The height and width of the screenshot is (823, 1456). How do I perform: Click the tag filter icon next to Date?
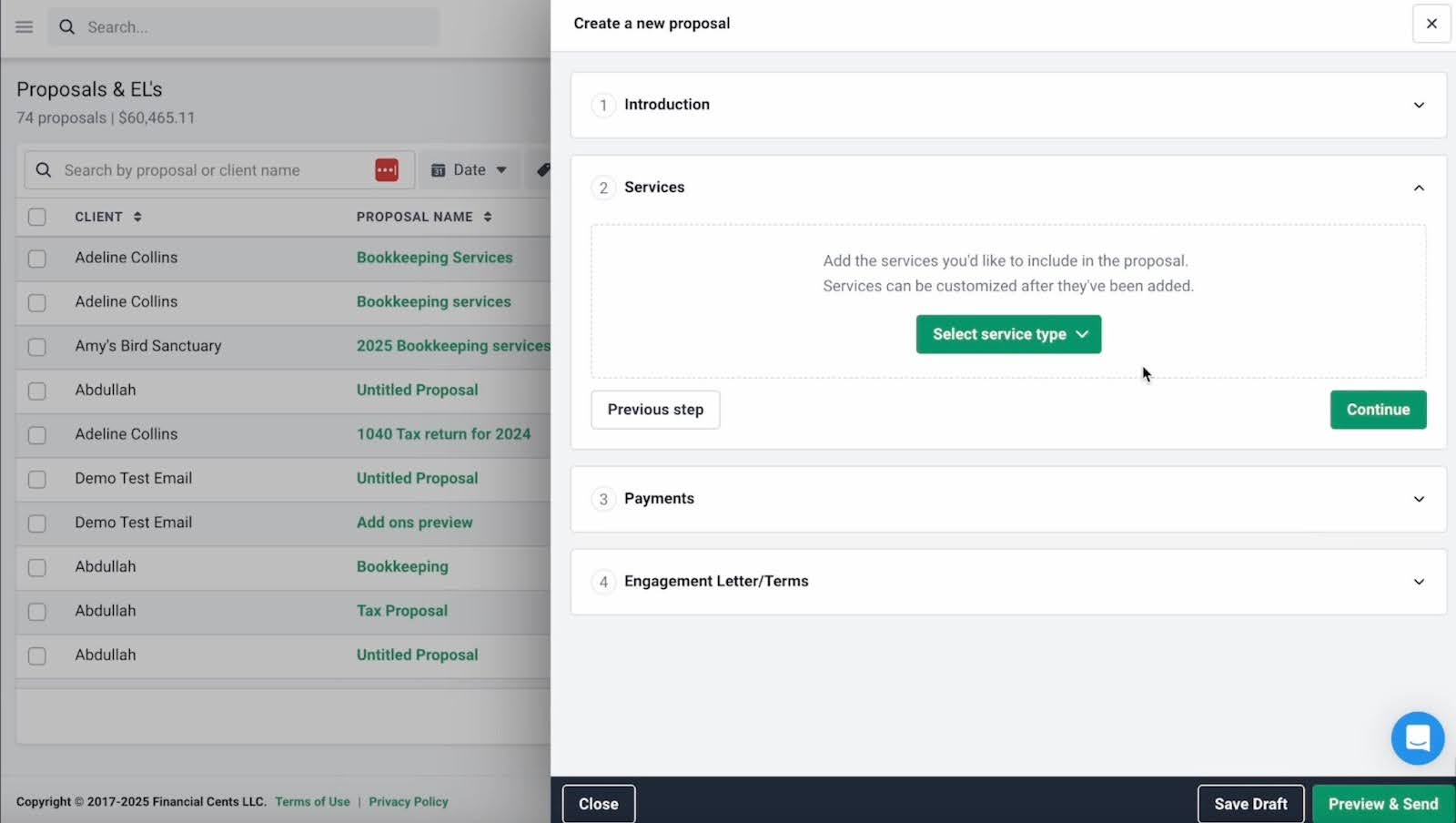coord(543,170)
